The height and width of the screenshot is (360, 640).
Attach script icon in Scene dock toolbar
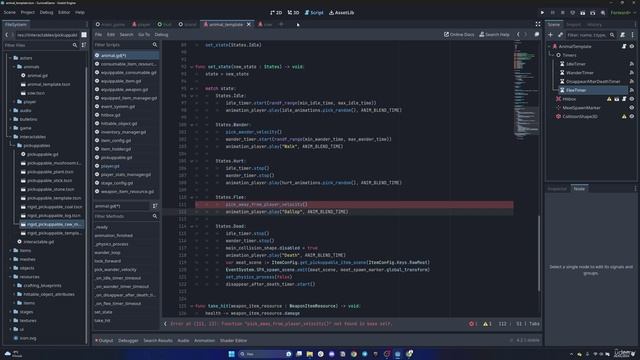(622, 35)
